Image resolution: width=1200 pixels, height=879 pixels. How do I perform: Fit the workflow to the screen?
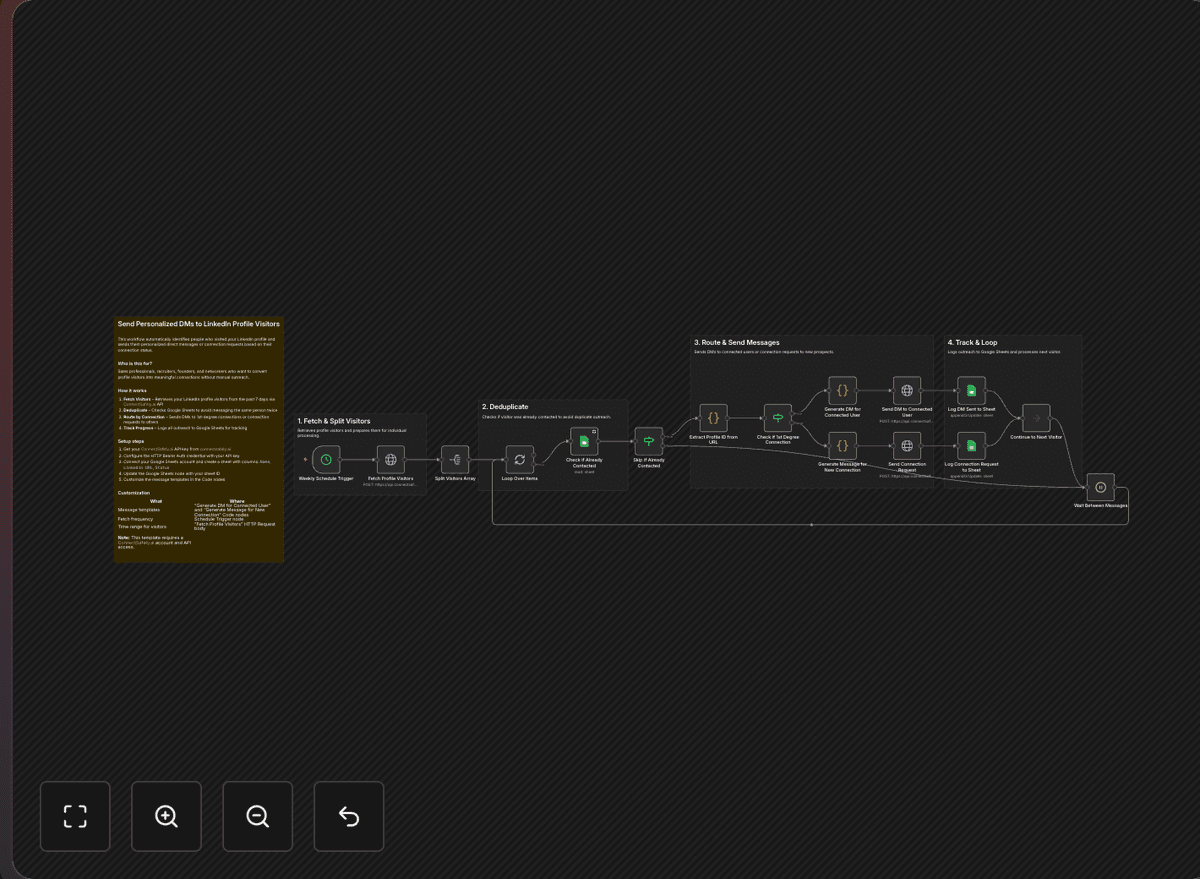point(75,816)
